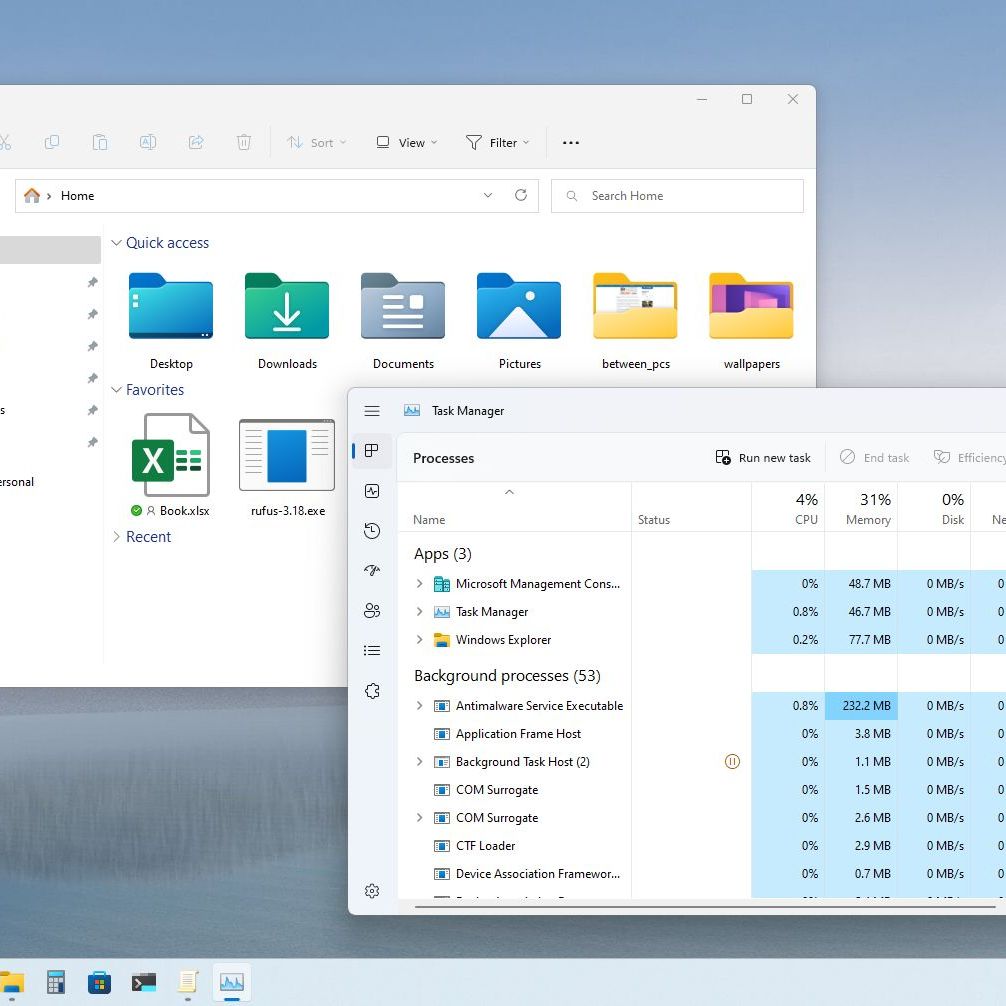
Task: Collapse the Favorites section
Action: pos(116,389)
